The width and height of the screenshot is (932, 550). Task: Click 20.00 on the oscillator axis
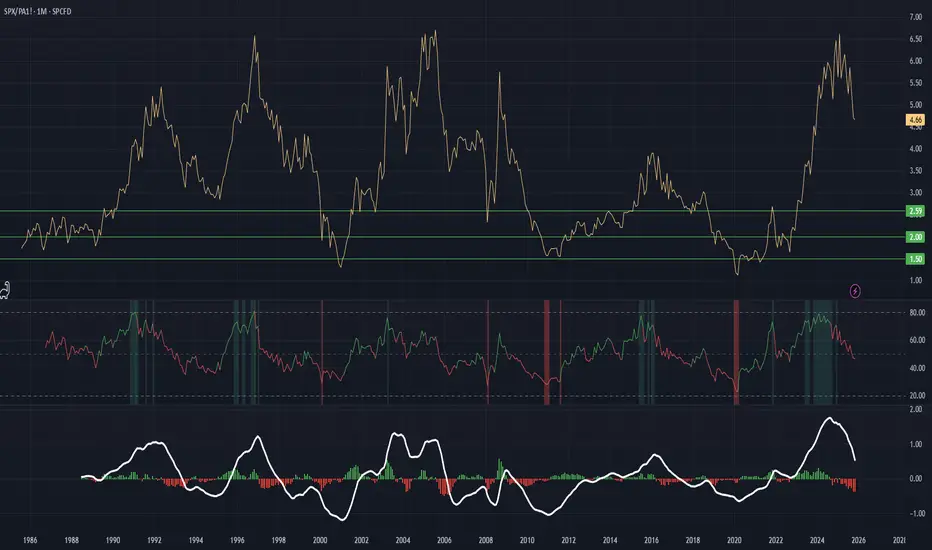click(917, 395)
